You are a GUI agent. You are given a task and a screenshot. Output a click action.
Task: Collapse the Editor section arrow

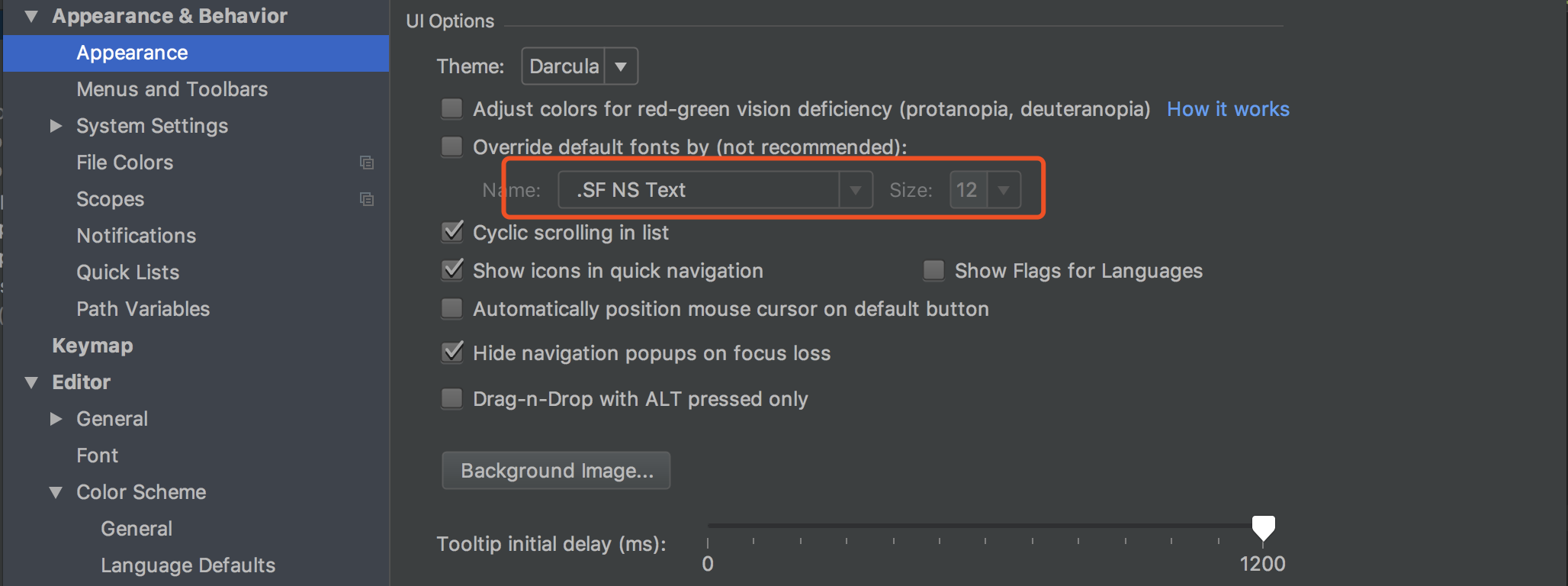(31, 382)
